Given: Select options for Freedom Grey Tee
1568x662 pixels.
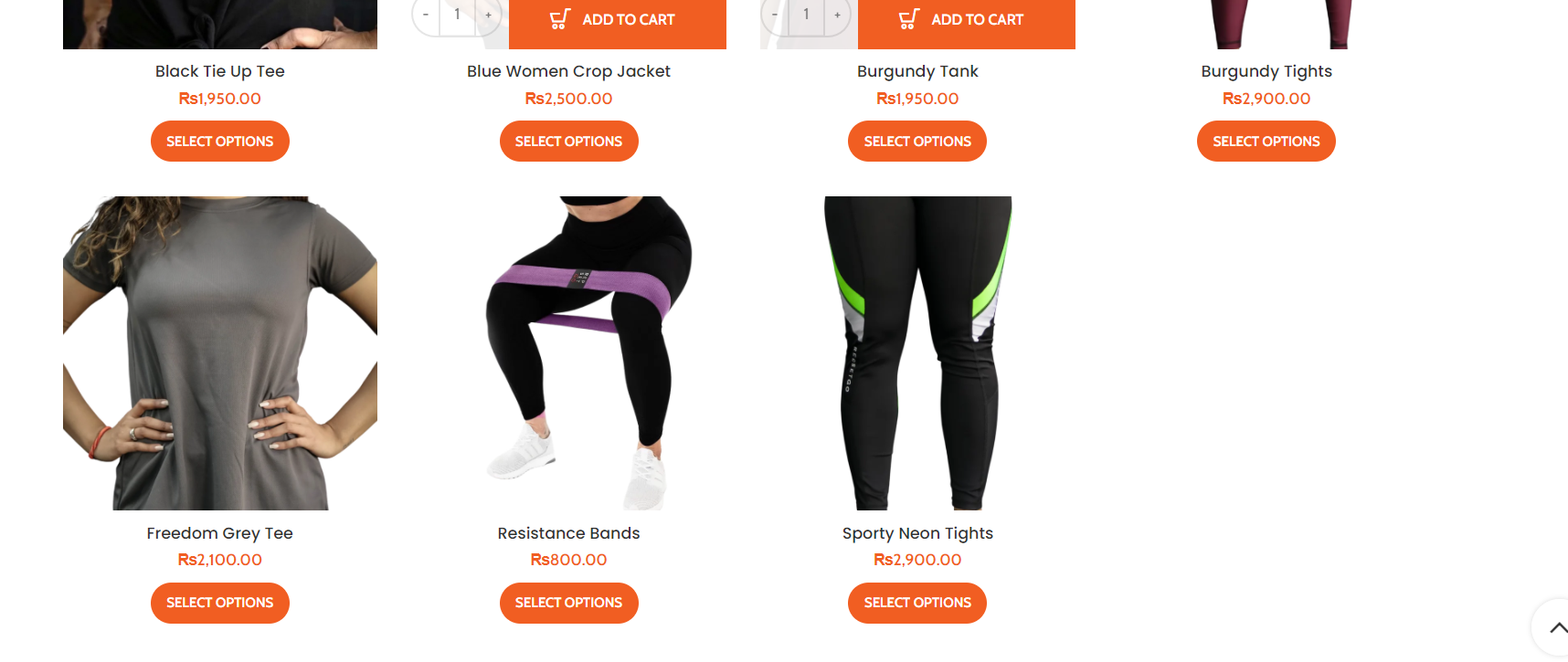Looking at the screenshot, I should [220, 603].
